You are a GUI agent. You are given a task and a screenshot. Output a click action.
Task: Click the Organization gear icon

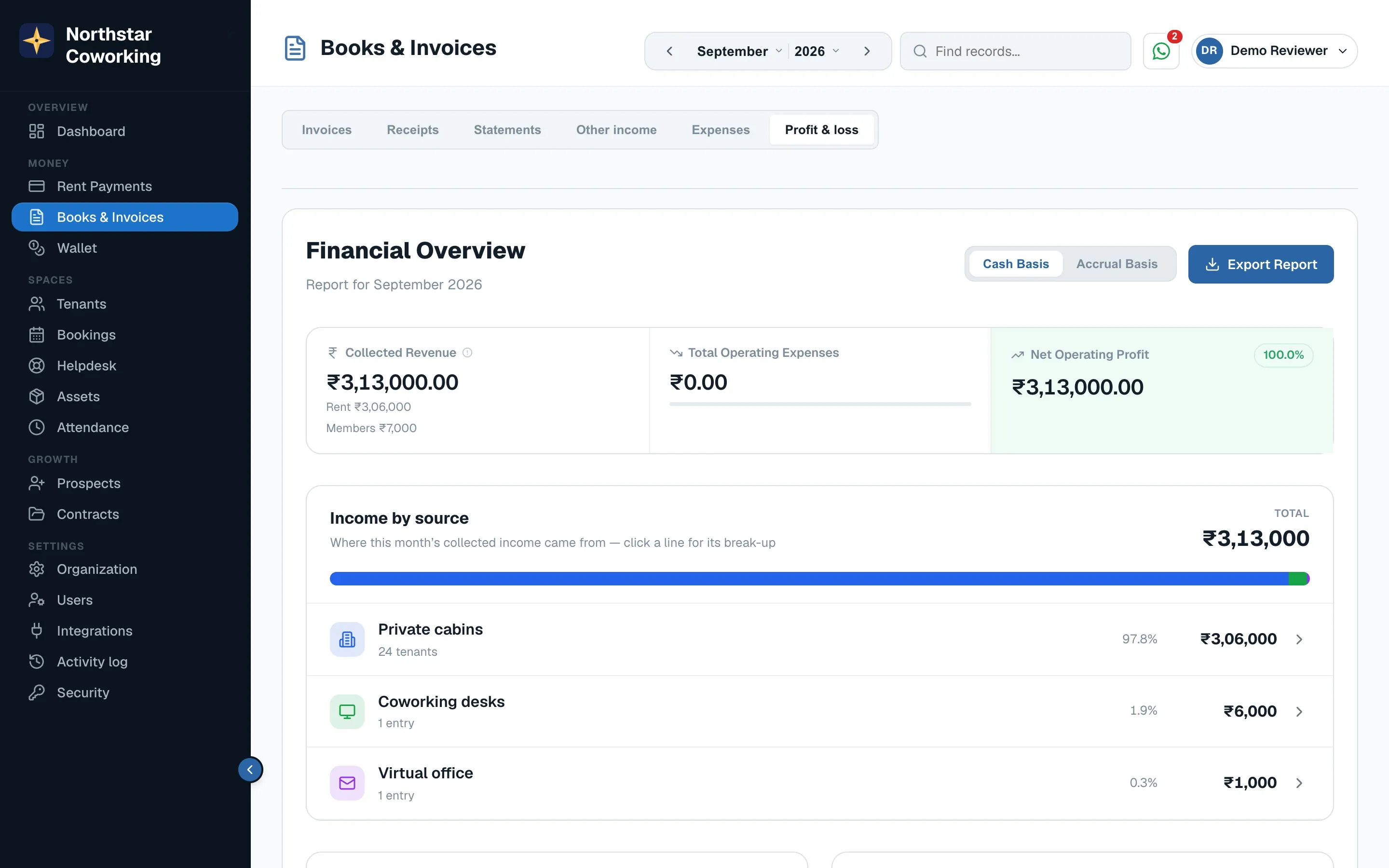click(x=37, y=569)
